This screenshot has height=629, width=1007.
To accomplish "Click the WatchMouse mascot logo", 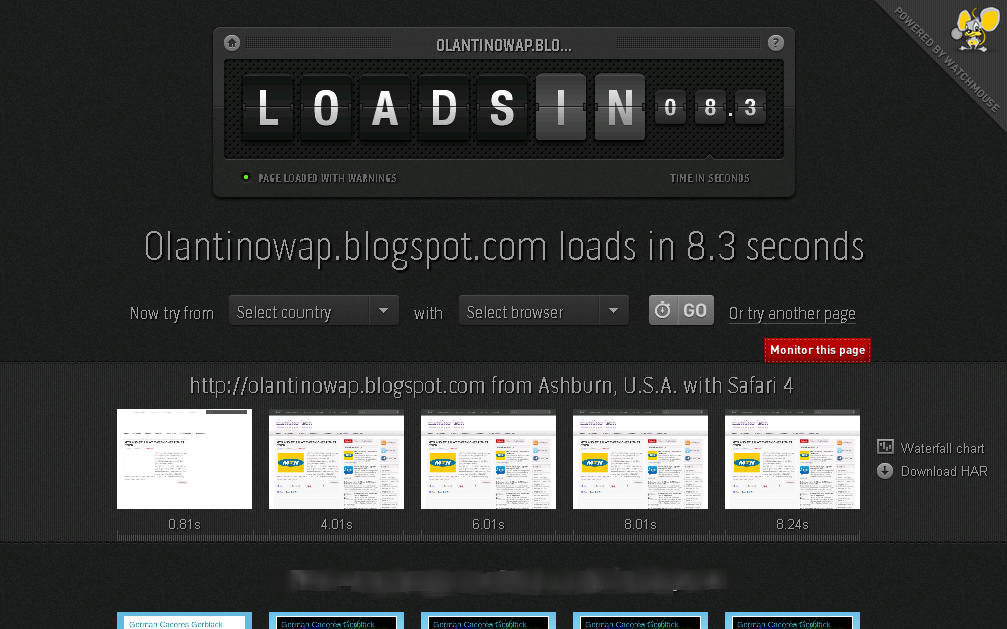I will point(976,28).
